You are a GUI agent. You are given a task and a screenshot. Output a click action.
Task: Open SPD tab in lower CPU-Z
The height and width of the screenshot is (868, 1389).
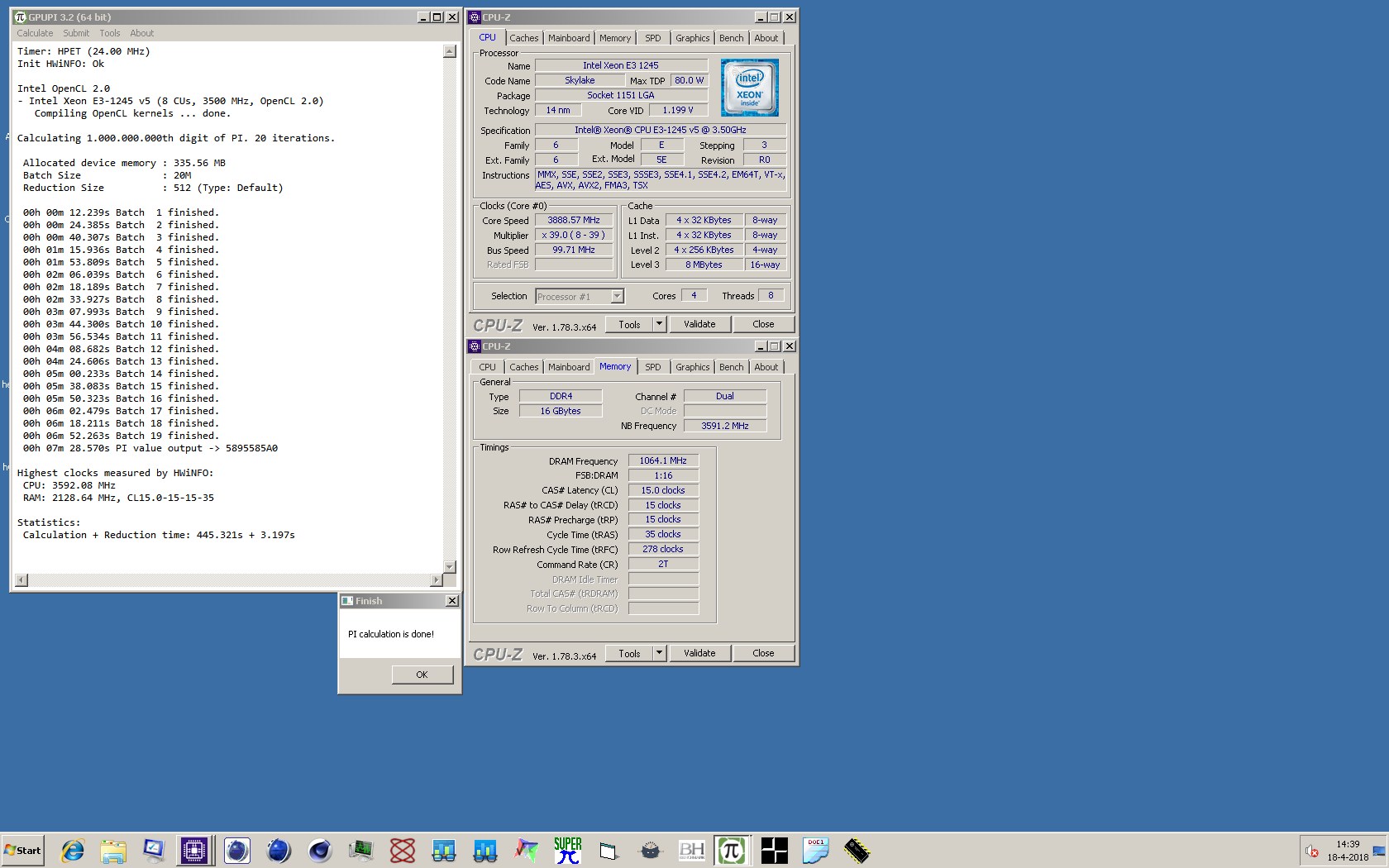[x=653, y=367]
